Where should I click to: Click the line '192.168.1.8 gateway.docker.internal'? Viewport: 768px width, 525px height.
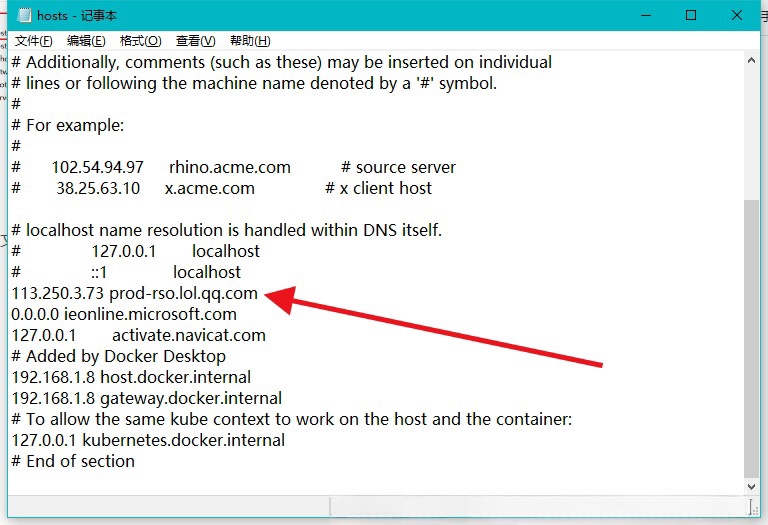point(146,399)
